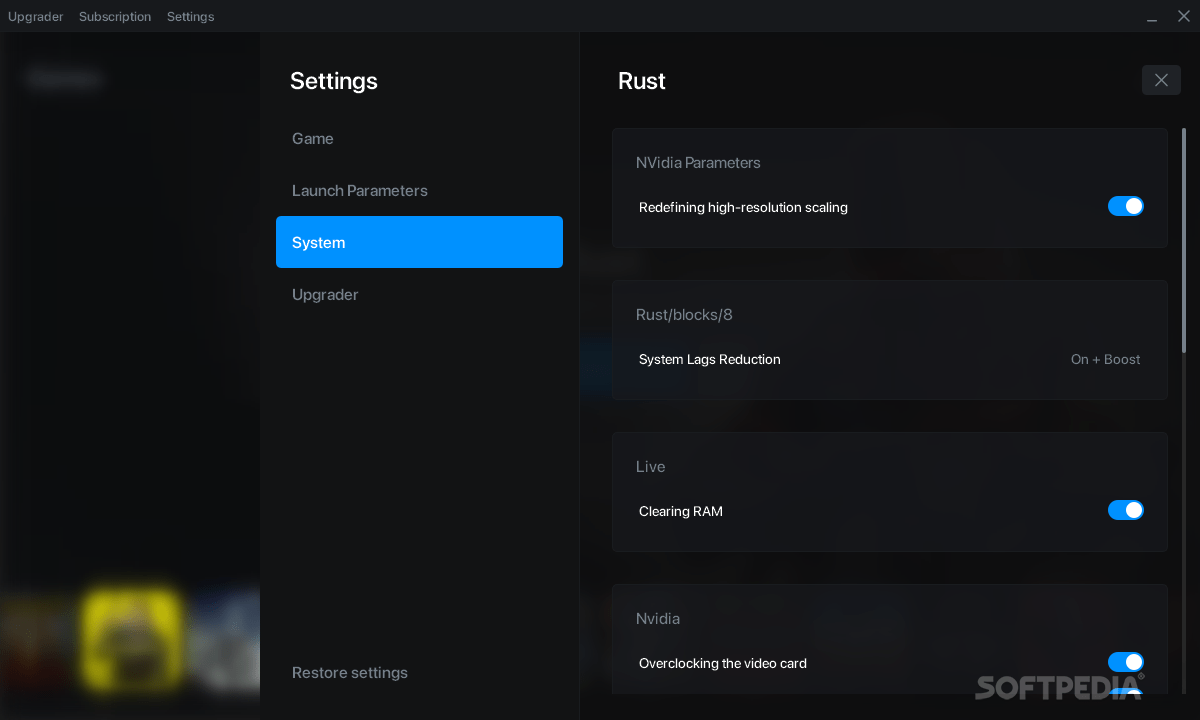Image resolution: width=1200 pixels, height=720 pixels.
Task: Select the highlighted System tab
Action: click(419, 242)
